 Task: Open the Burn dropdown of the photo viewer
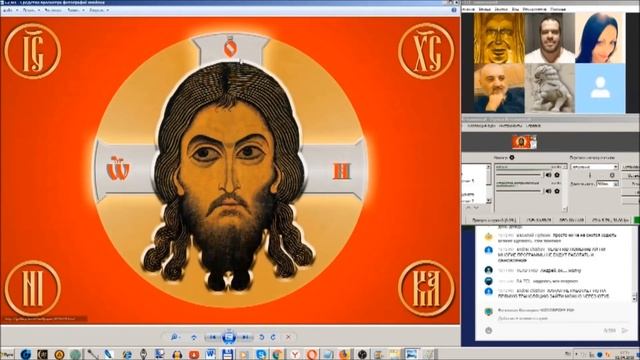76,10
